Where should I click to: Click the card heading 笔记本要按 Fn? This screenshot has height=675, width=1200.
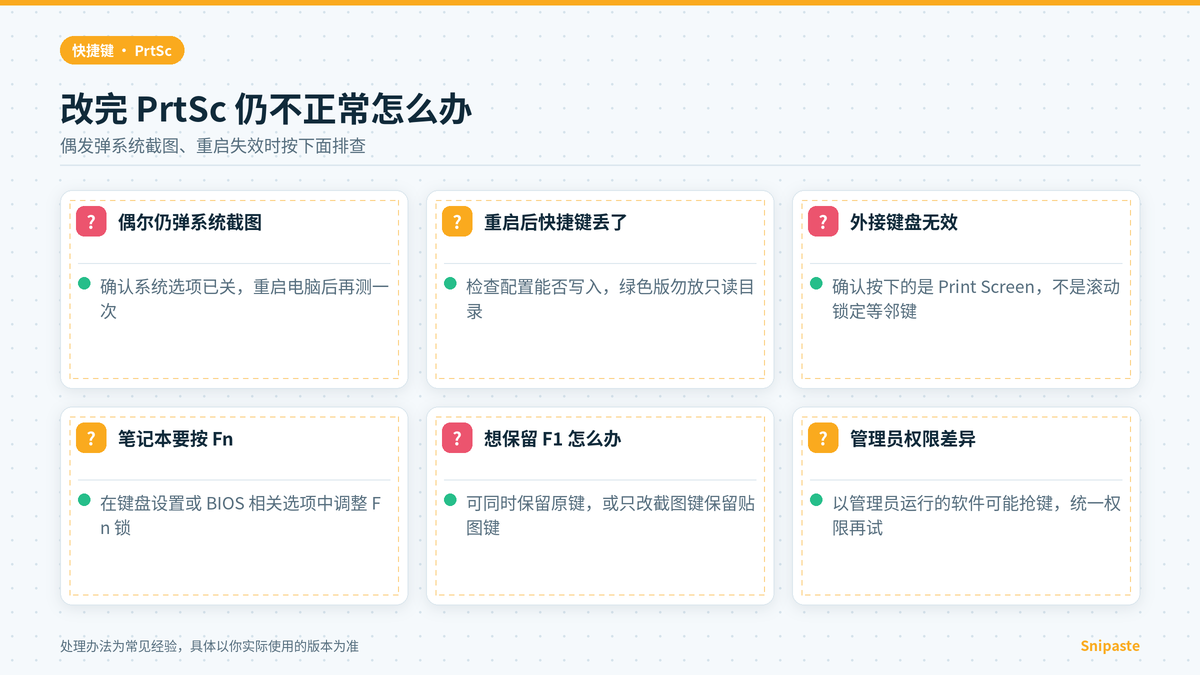pos(176,438)
